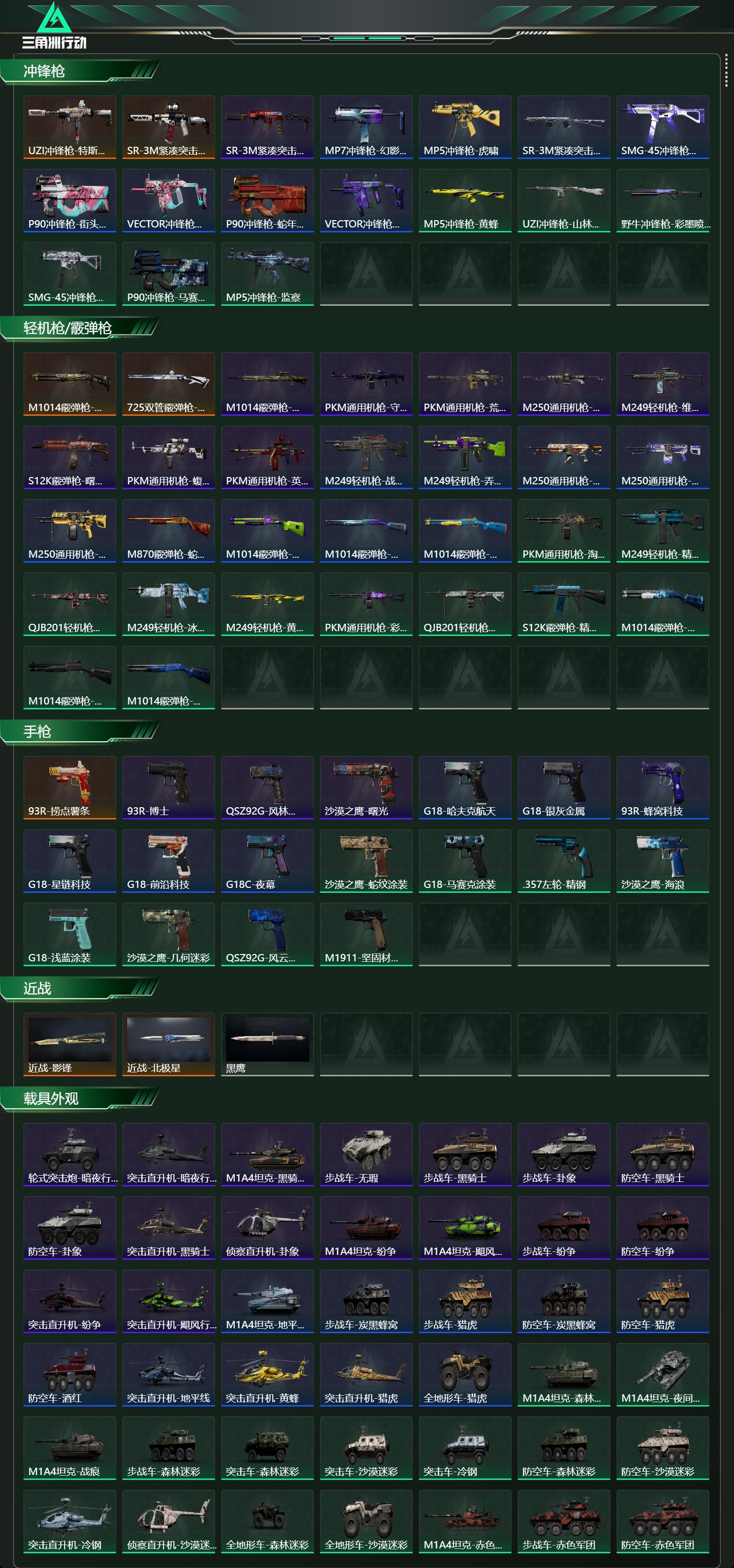Select the MP5冲锋枪-虎啸 skin
The image size is (734, 1568).
tap(465, 127)
